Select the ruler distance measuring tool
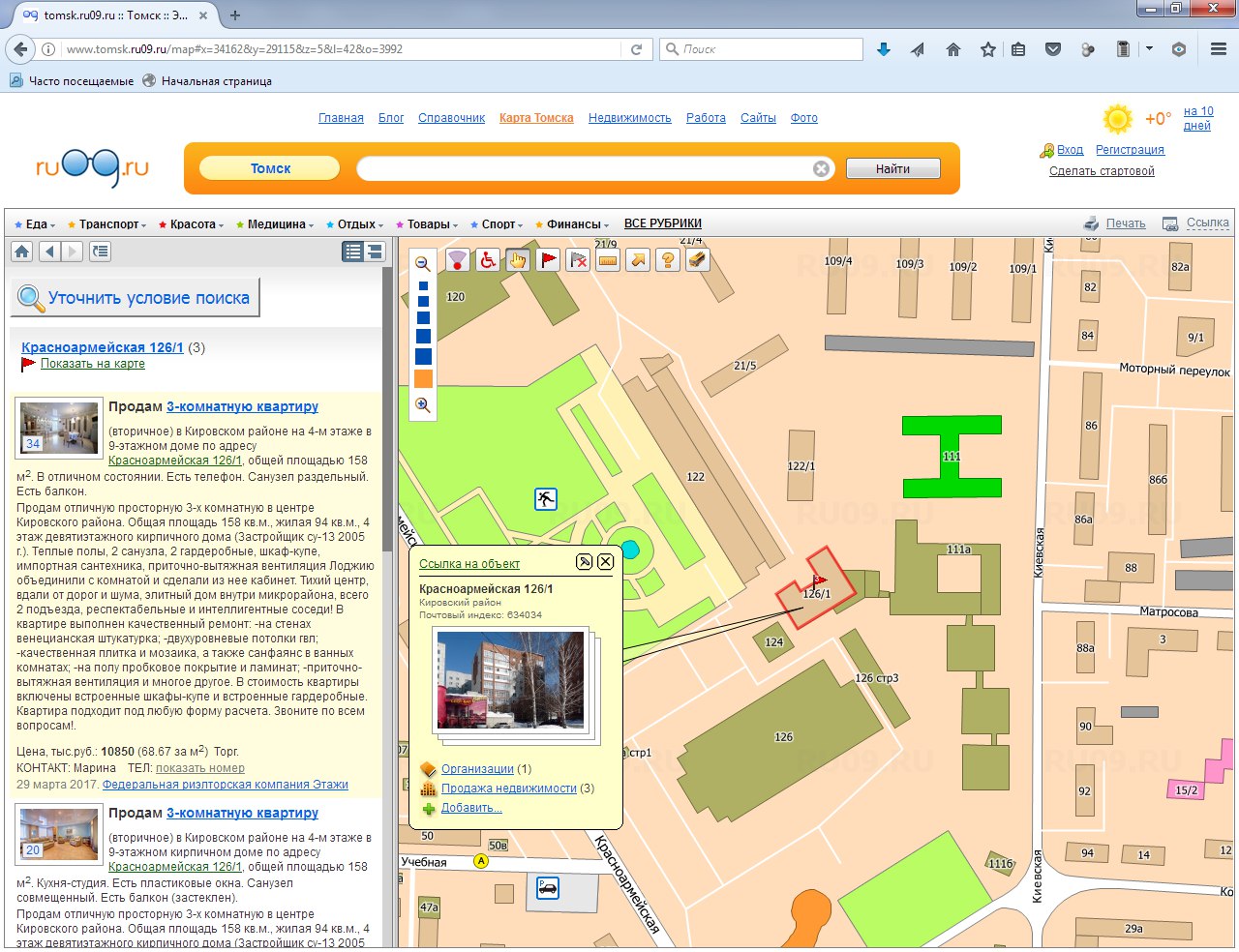This screenshot has width=1239, height=952. (x=608, y=260)
